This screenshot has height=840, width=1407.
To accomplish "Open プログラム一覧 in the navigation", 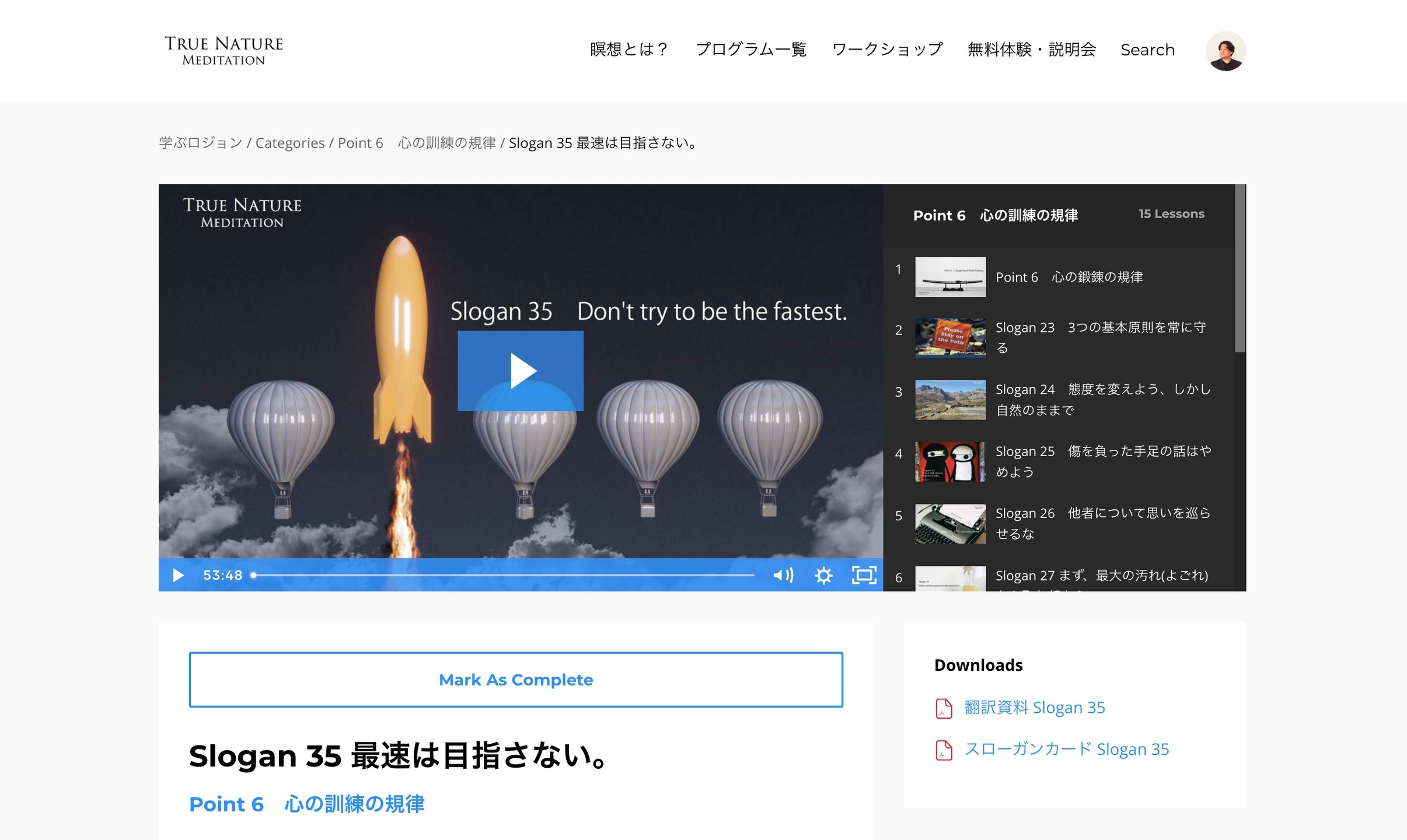I will [751, 50].
